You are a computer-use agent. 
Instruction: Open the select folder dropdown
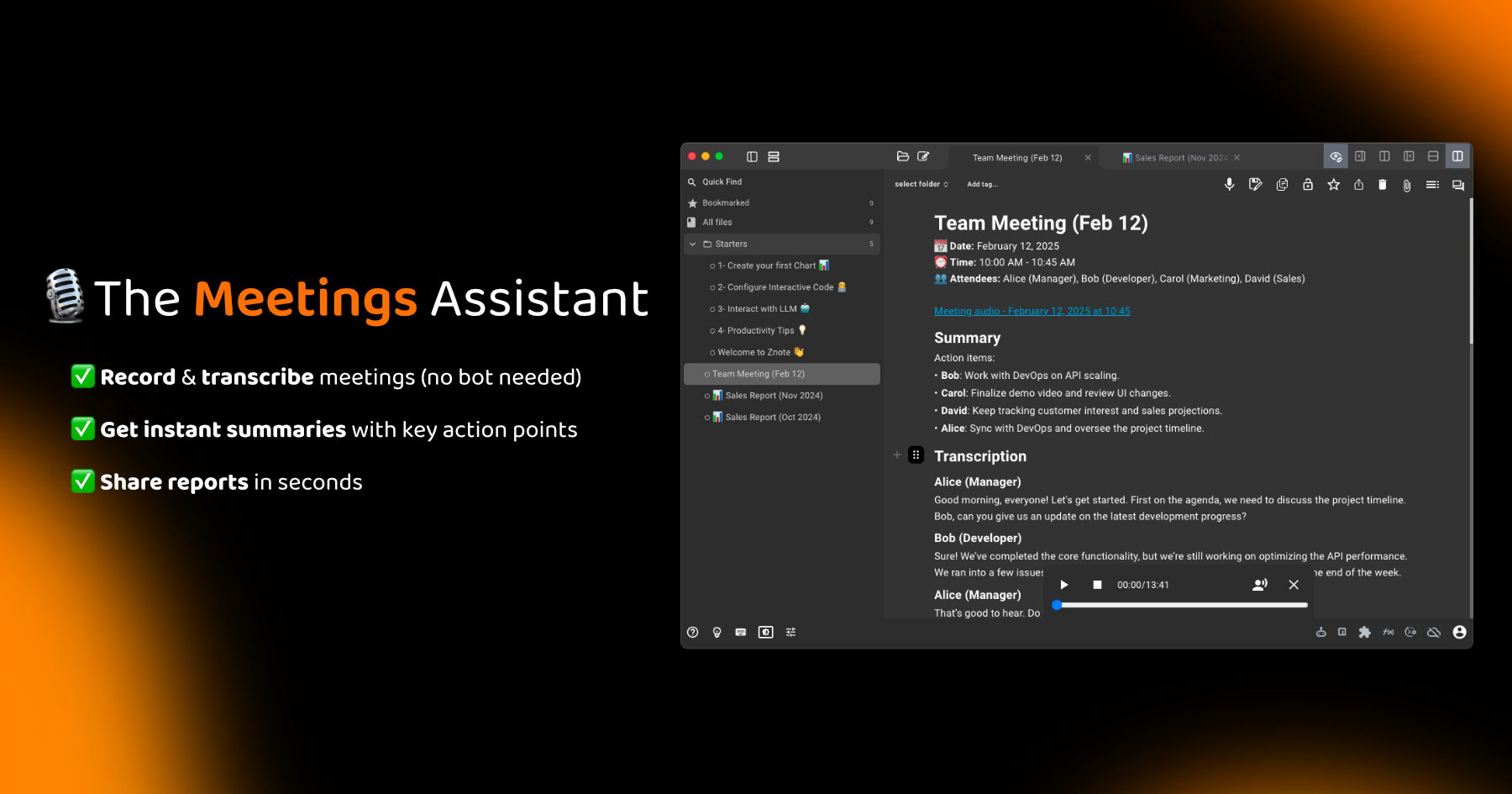tap(921, 184)
